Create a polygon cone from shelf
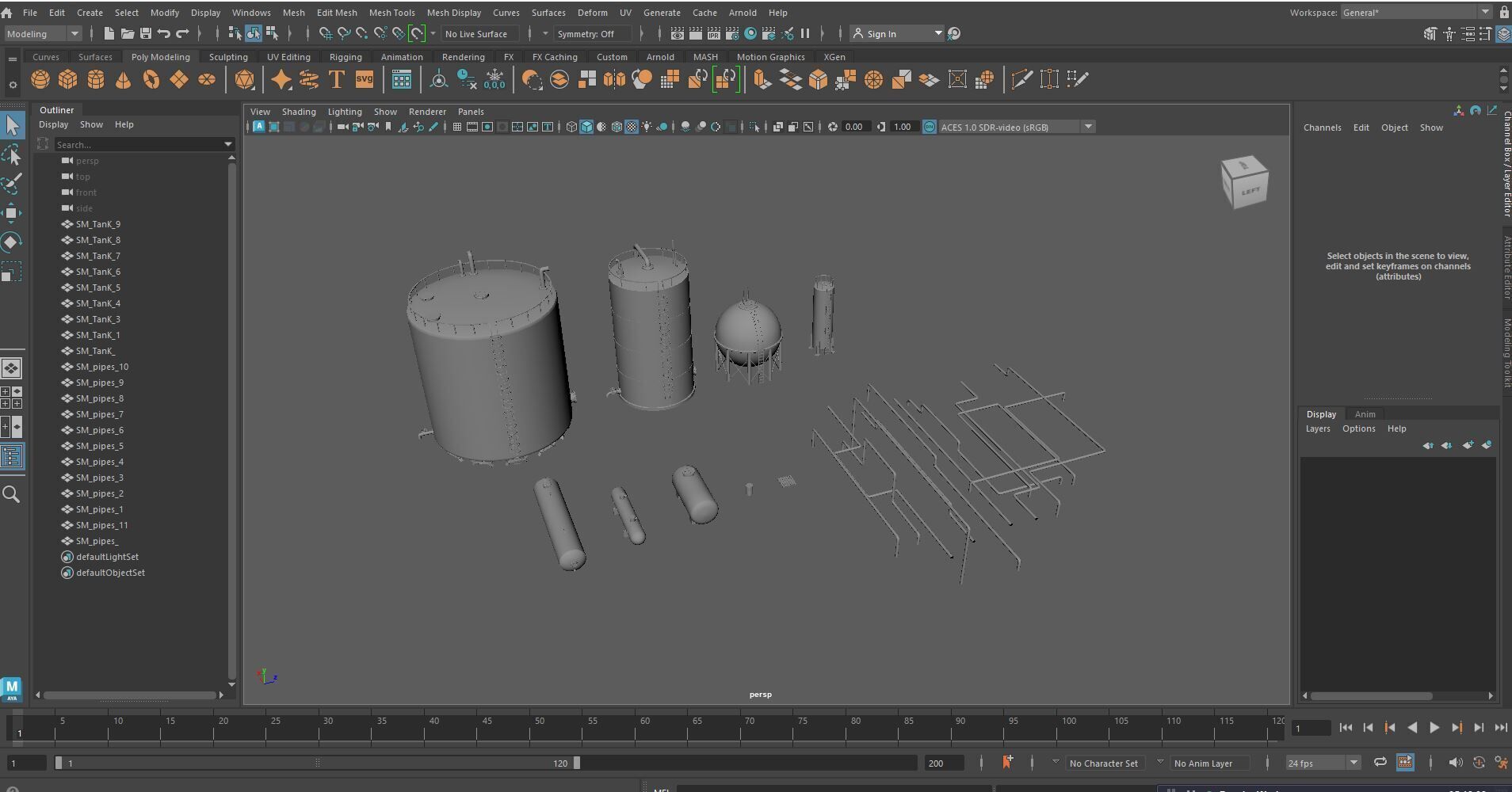 pos(123,79)
